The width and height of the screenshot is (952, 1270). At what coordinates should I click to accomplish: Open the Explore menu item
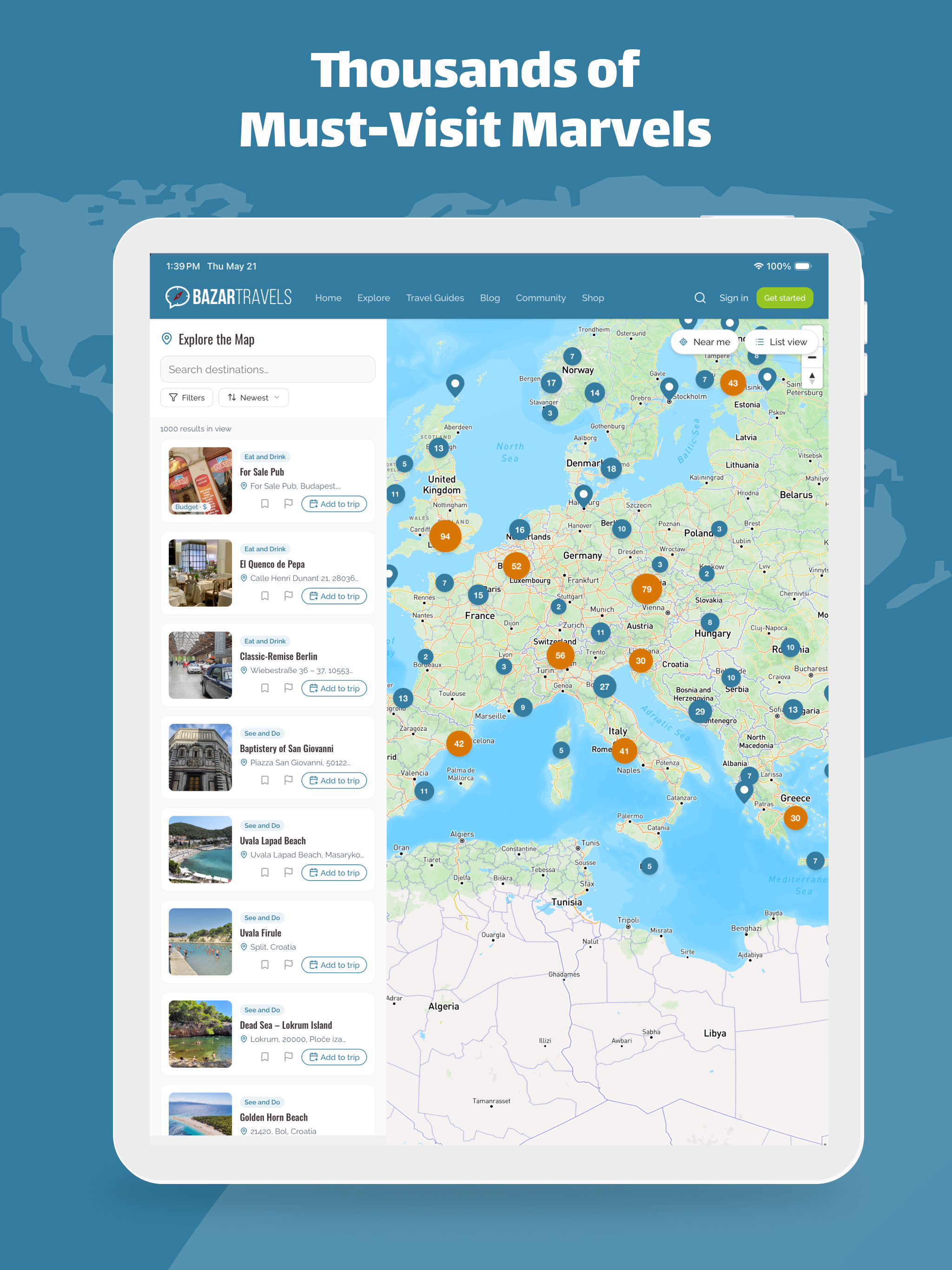(x=373, y=298)
